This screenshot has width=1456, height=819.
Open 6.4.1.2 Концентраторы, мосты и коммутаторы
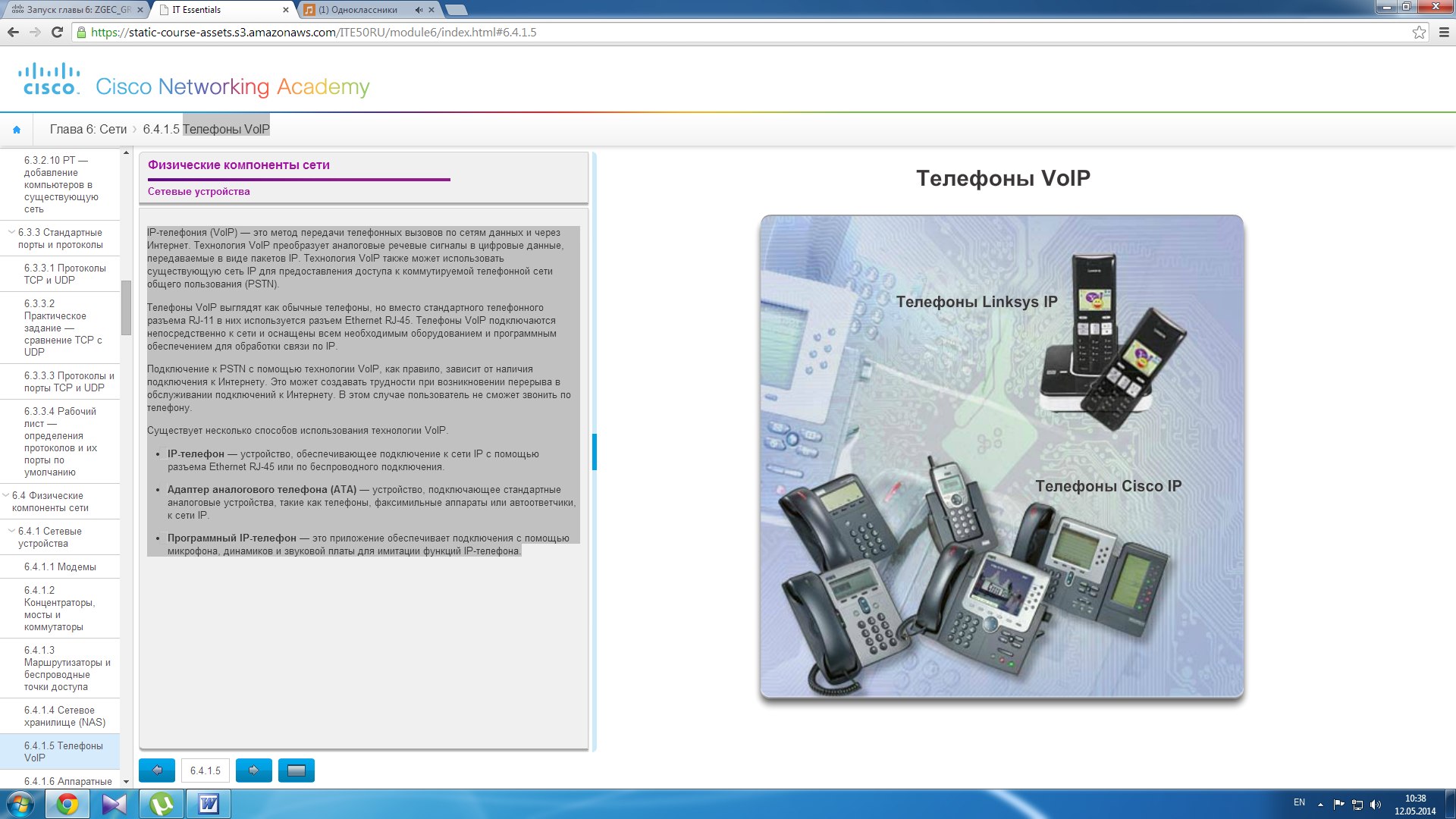61,608
